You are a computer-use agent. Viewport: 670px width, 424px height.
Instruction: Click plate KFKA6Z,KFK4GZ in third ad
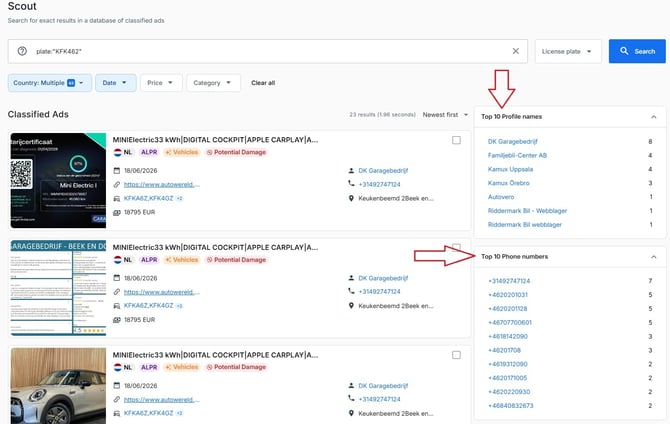pyautogui.click(x=148, y=413)
